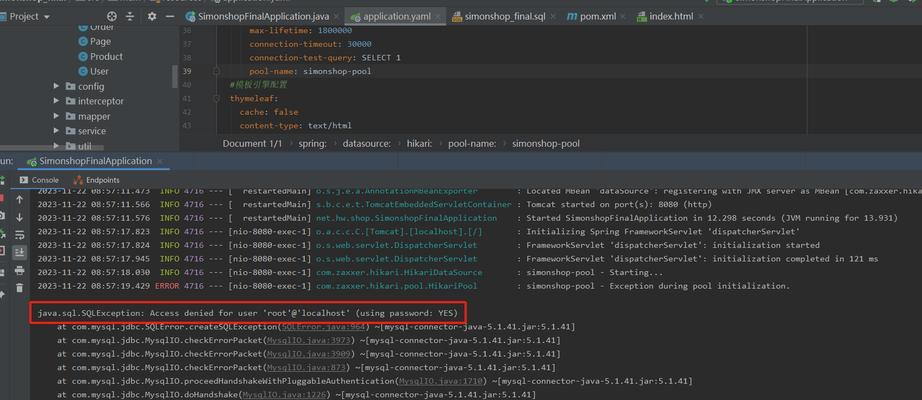922x400 pixels.
Task: Expand the interceptor folder
Action: point(56,101)
